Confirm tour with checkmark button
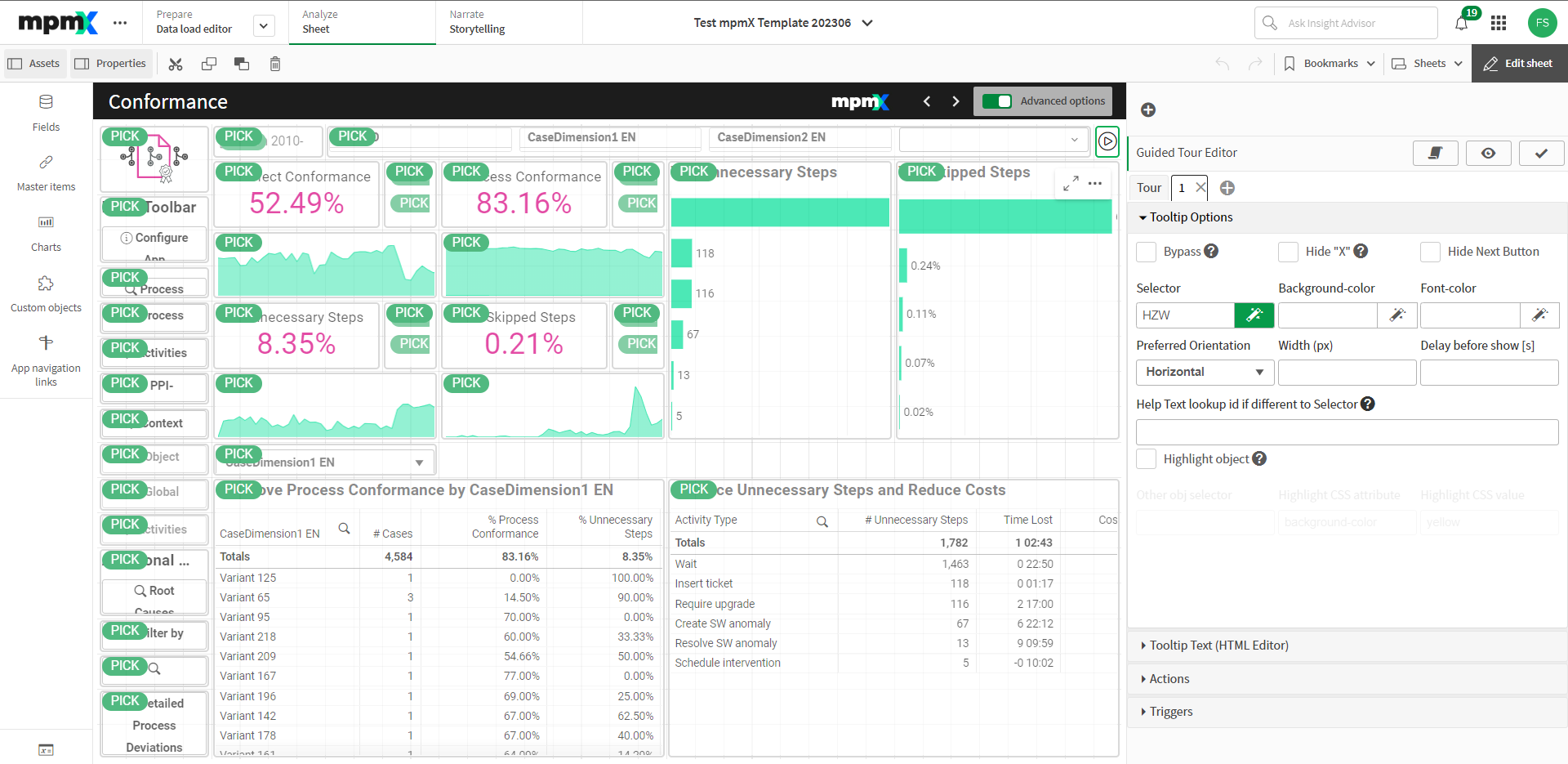Image resolution: width=1568 pixels, height=764 pixels. click(x=1541, y=153)
